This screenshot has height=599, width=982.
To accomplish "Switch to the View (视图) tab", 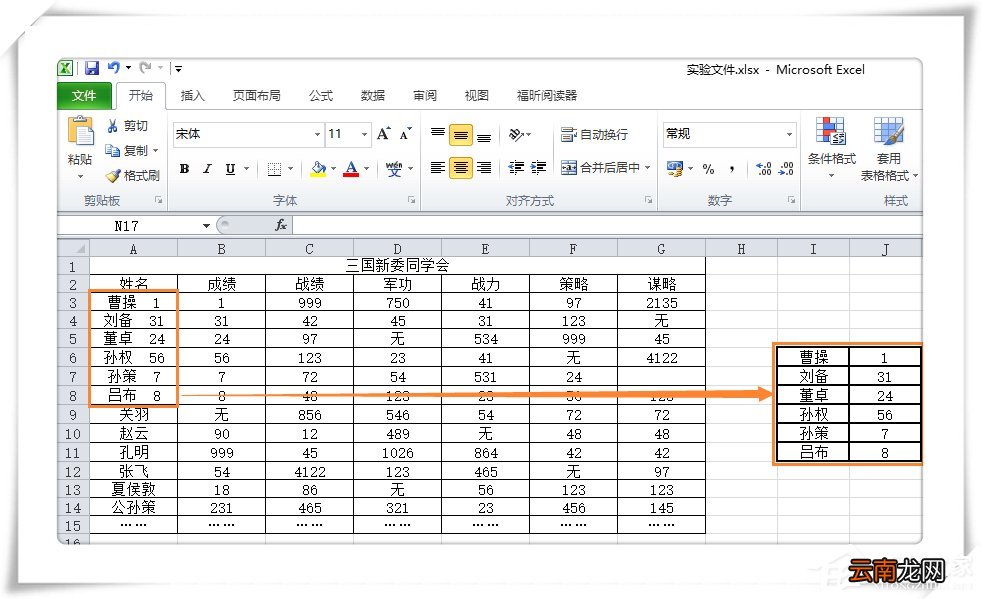I will [x=477, y=96].
